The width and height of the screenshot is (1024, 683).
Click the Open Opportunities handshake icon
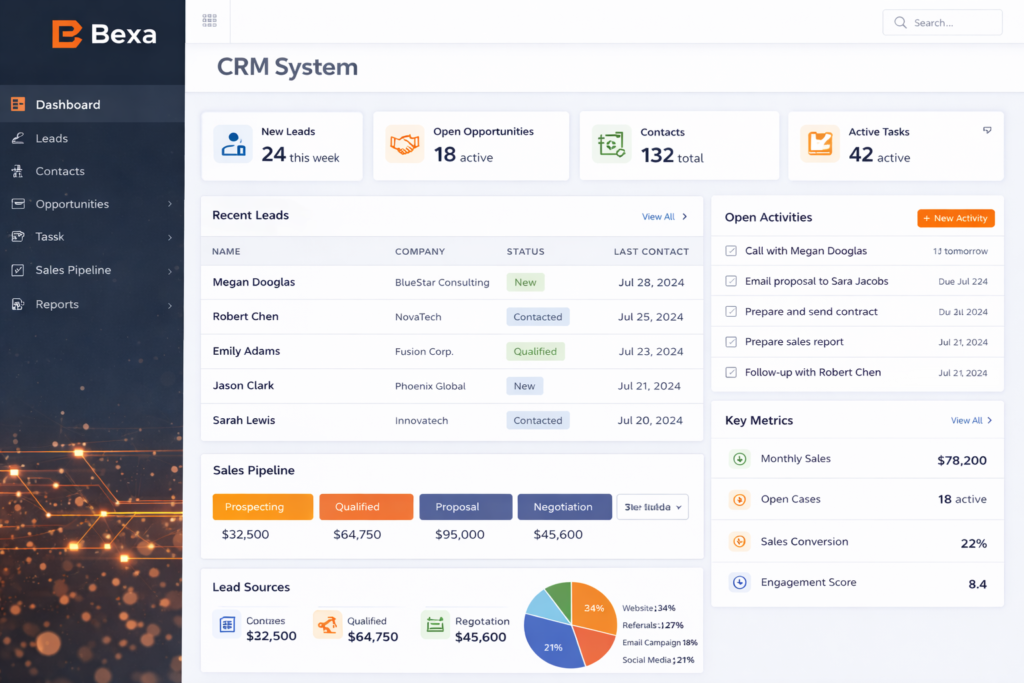point(404,145)
